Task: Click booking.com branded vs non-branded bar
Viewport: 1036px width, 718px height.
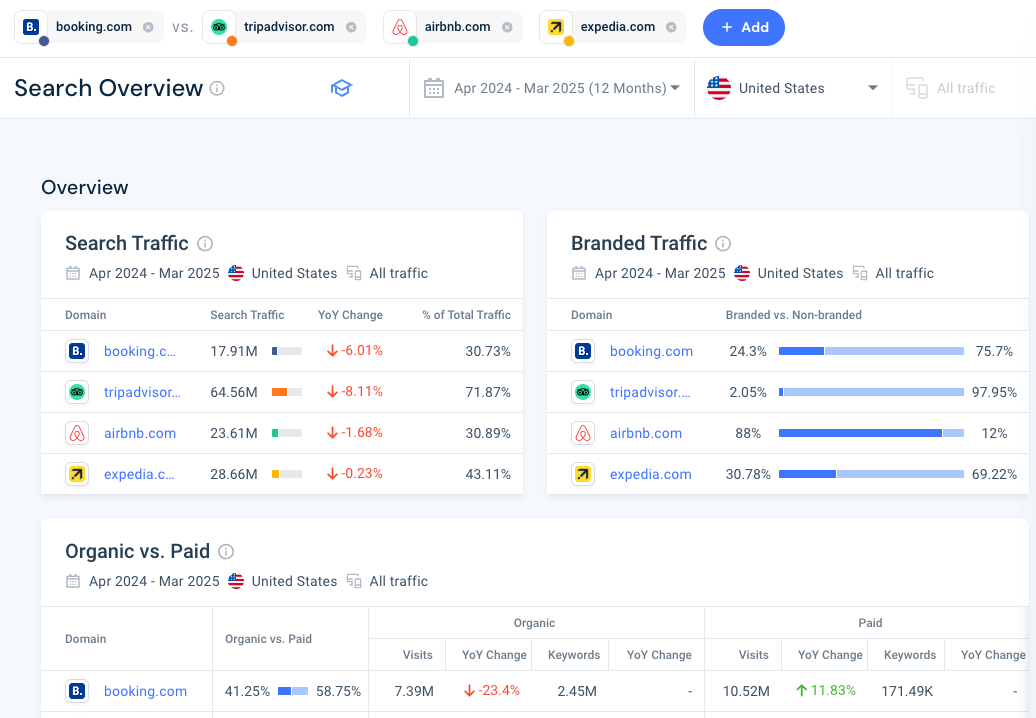Action: (x=871, y=351)
